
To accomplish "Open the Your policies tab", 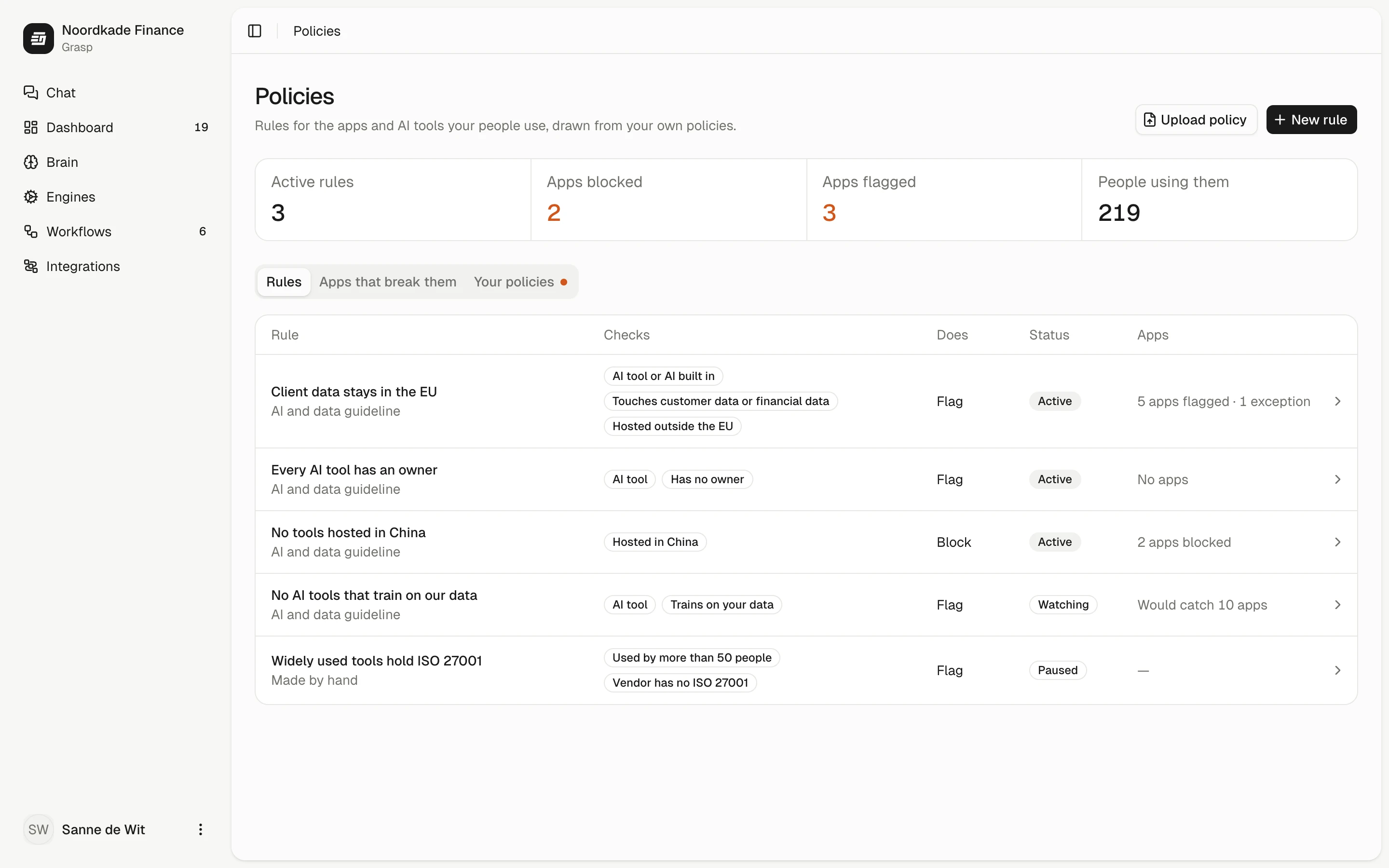I will (x=520, y=282).
